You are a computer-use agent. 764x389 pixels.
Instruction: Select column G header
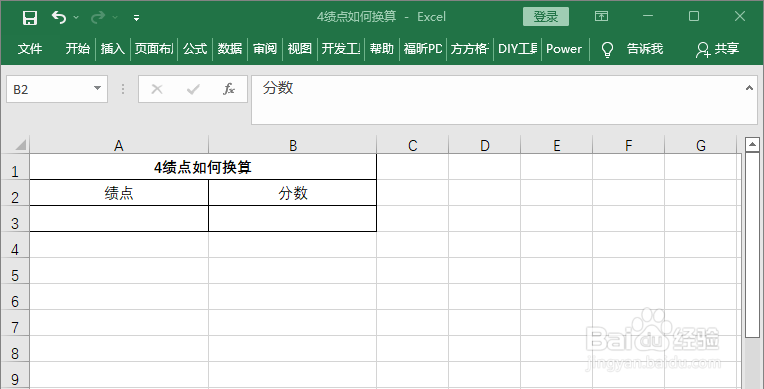coord(701,145)
